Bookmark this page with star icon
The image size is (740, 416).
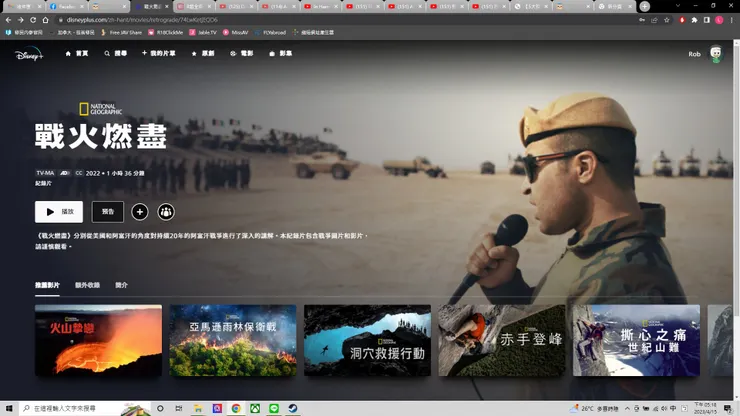coord(666,20)
